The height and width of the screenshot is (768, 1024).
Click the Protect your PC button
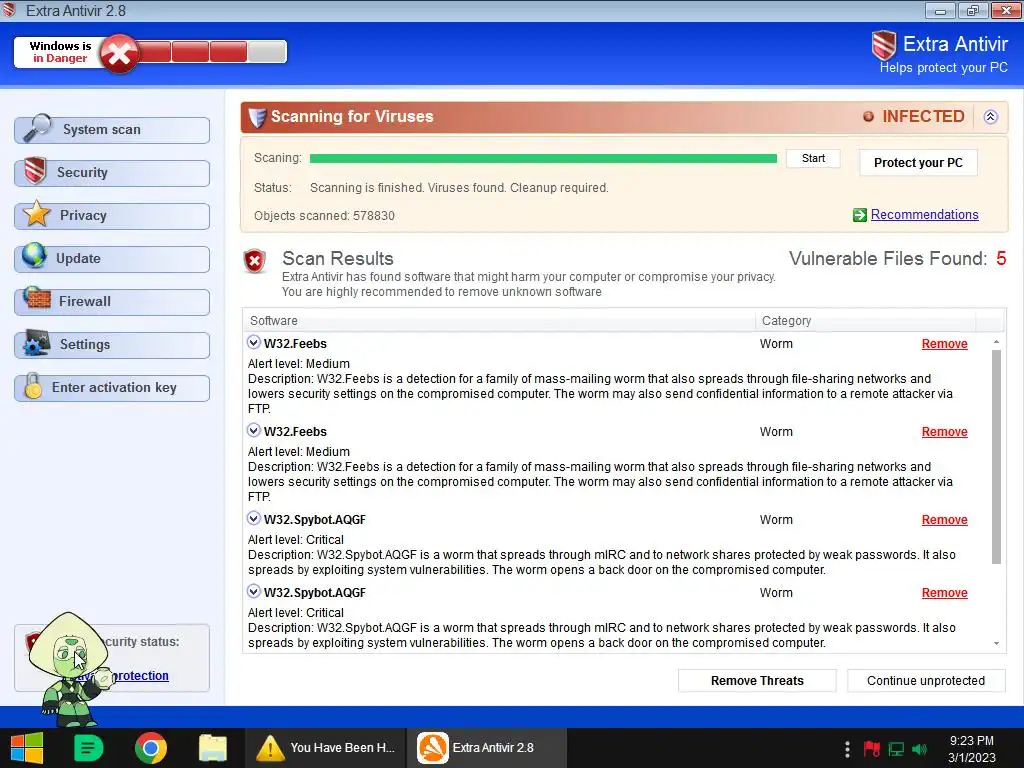pyautogui.click(x=918, y=163)
